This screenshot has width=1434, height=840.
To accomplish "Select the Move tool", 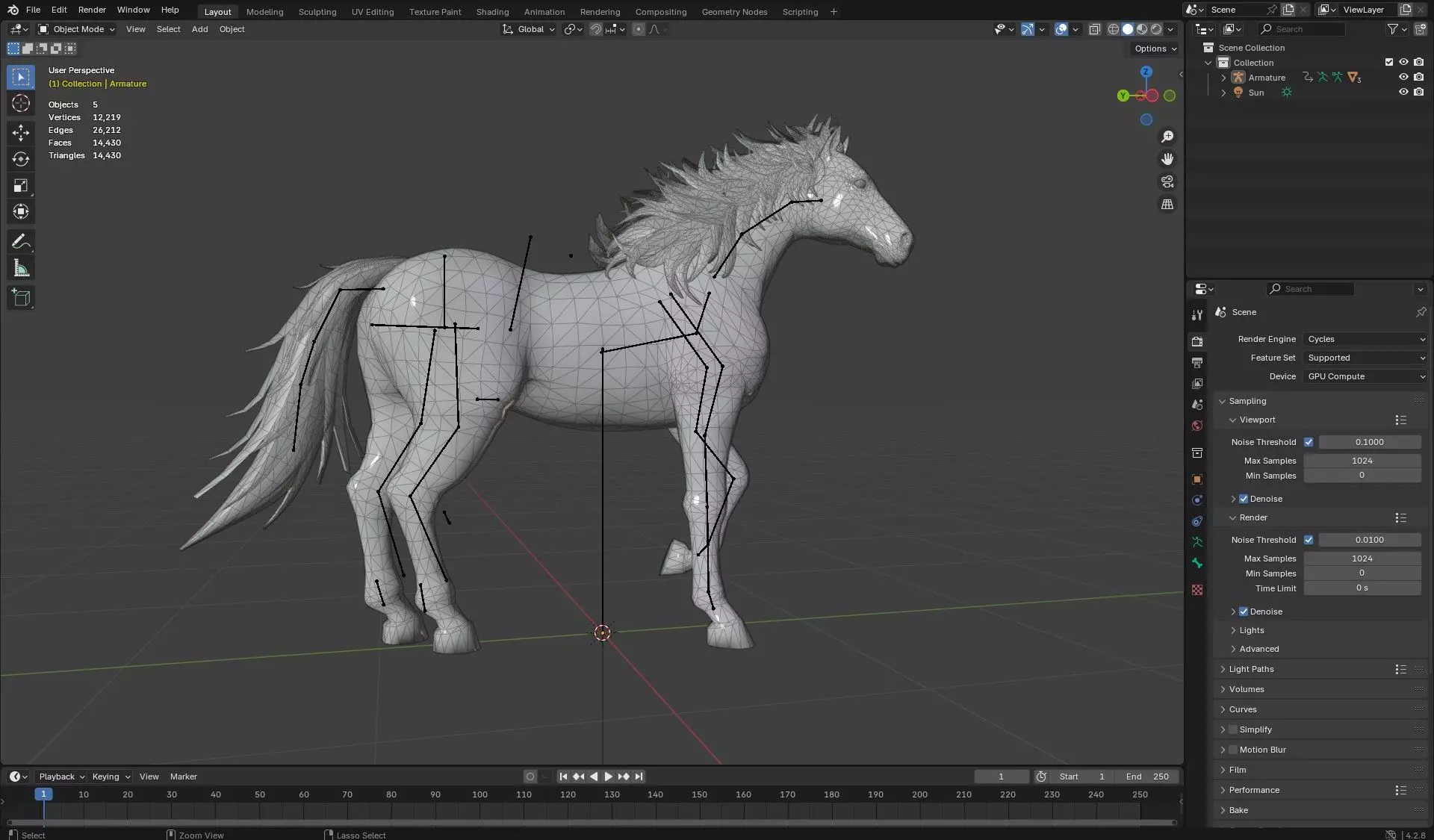I will coord(21,133).
